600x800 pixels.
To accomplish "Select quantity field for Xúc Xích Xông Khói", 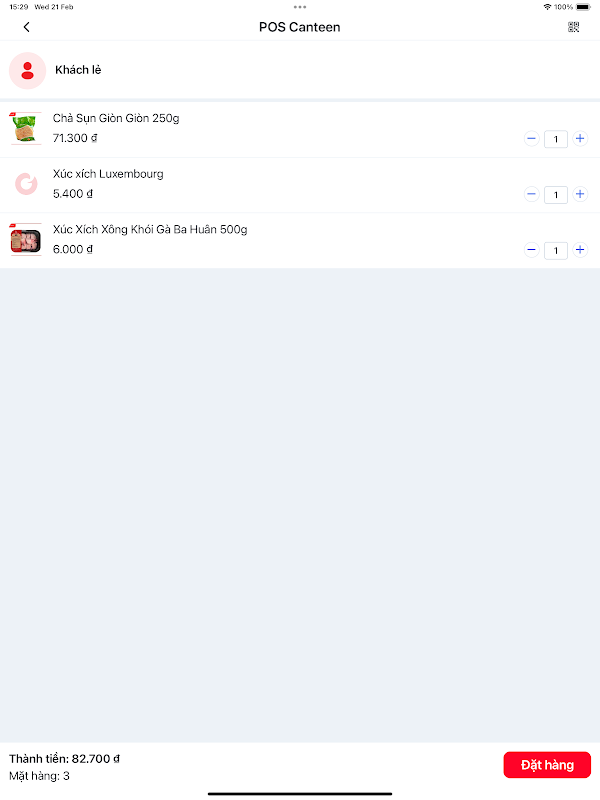I will click(556, 250).
